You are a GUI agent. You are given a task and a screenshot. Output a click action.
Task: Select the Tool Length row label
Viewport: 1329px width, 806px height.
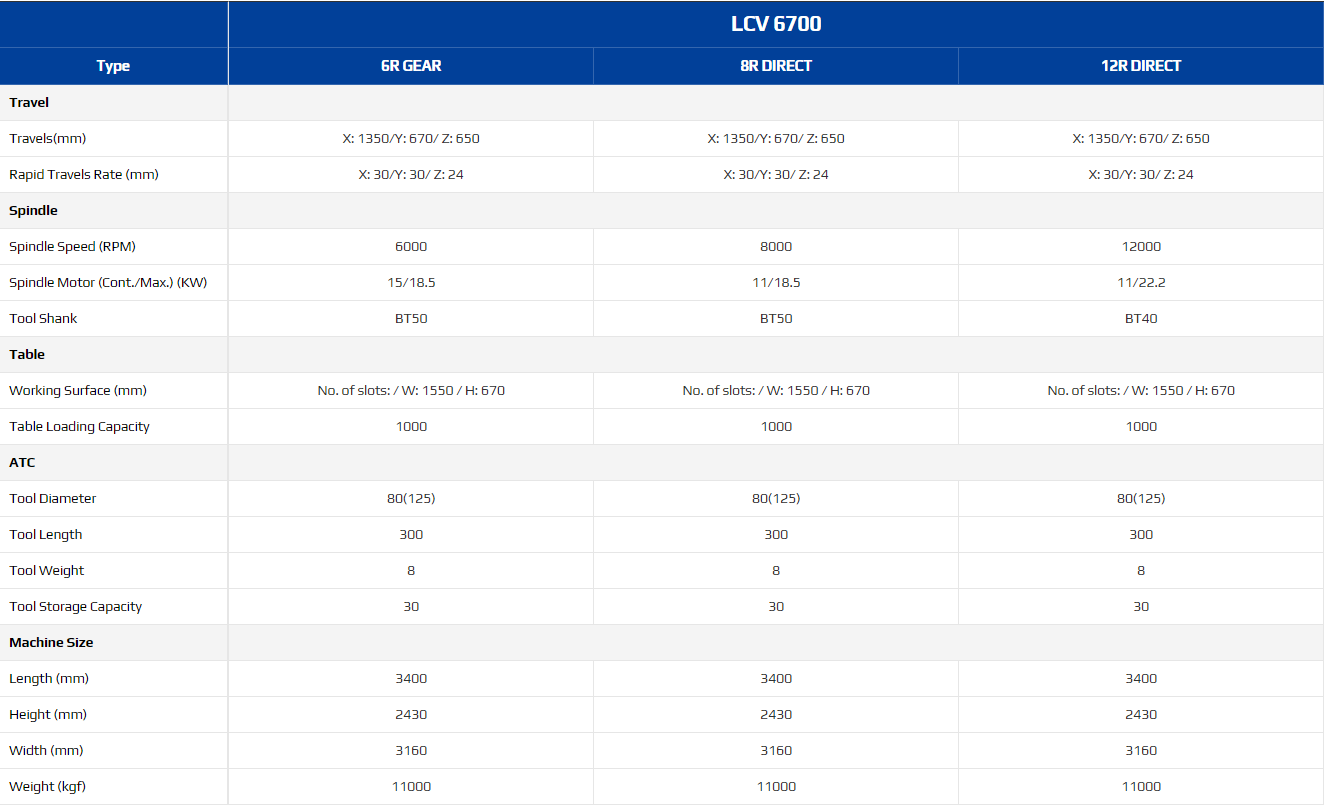[46, 534]
